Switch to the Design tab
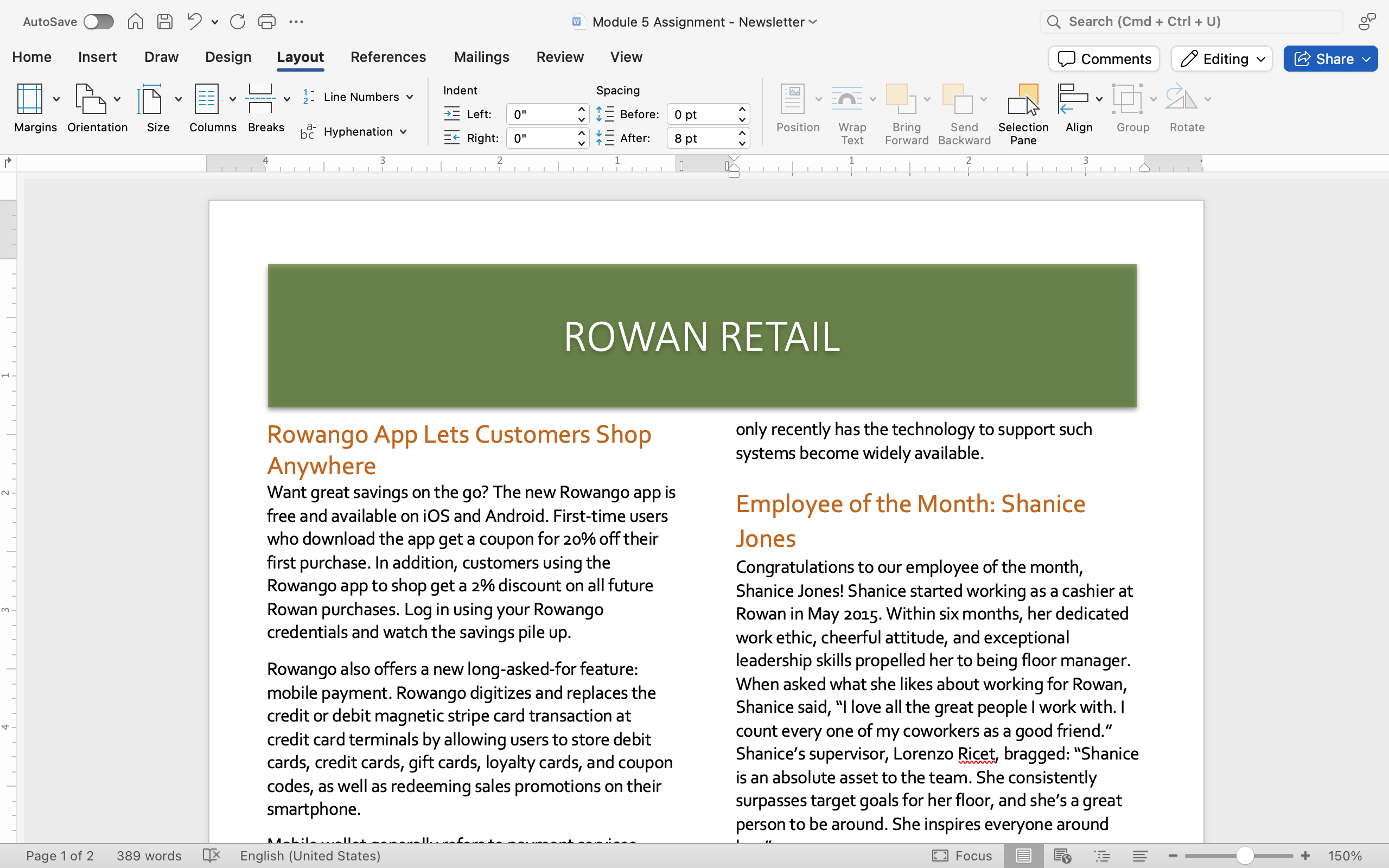1389x868 pixels. [x=228, y=57]
